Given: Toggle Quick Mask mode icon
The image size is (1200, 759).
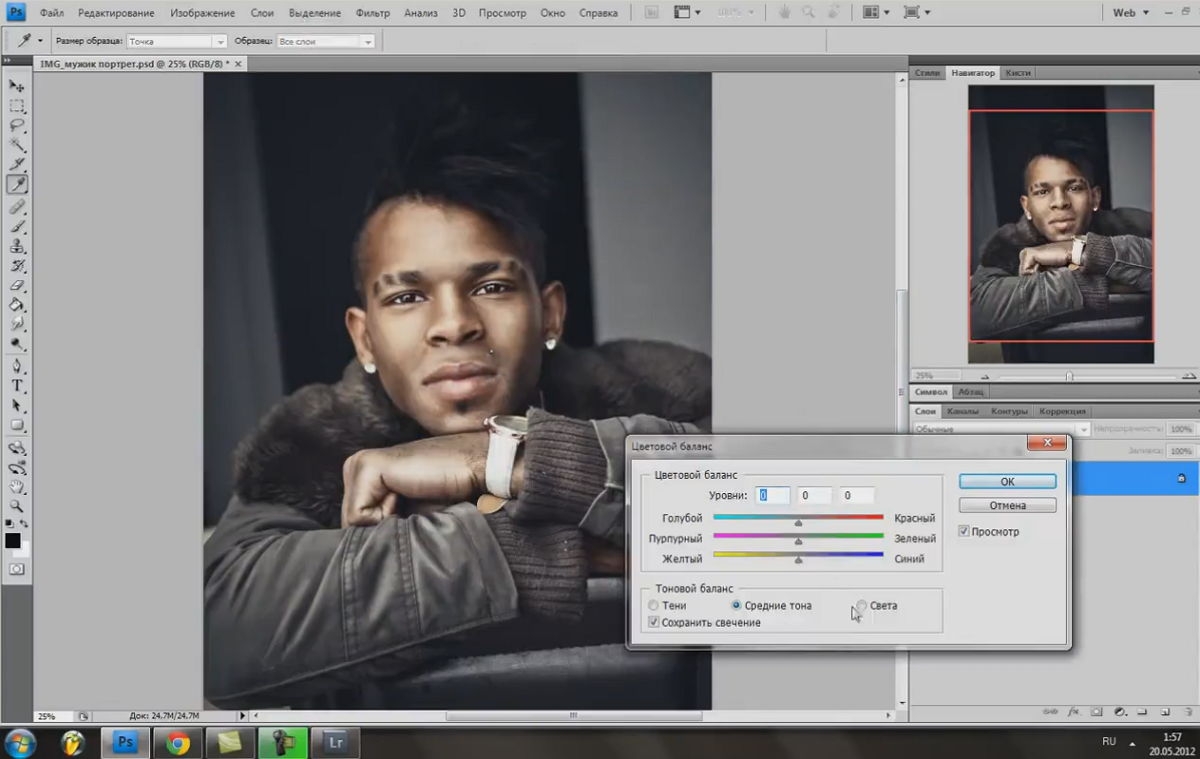Looking at the screenshot, I should click(x=17, y=568).
